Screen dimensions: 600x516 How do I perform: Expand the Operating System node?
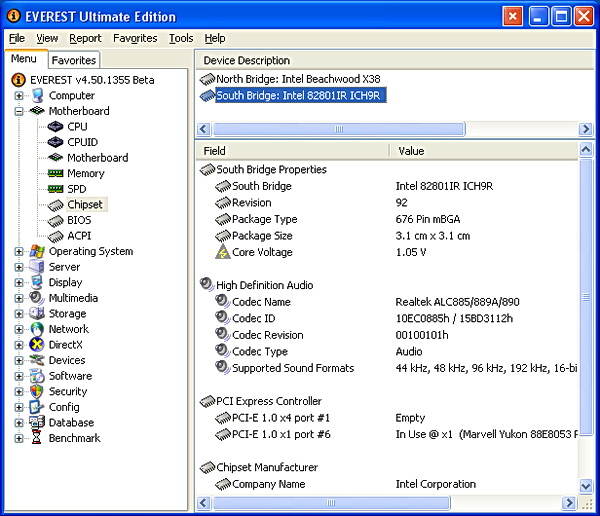tap(19, 251)
